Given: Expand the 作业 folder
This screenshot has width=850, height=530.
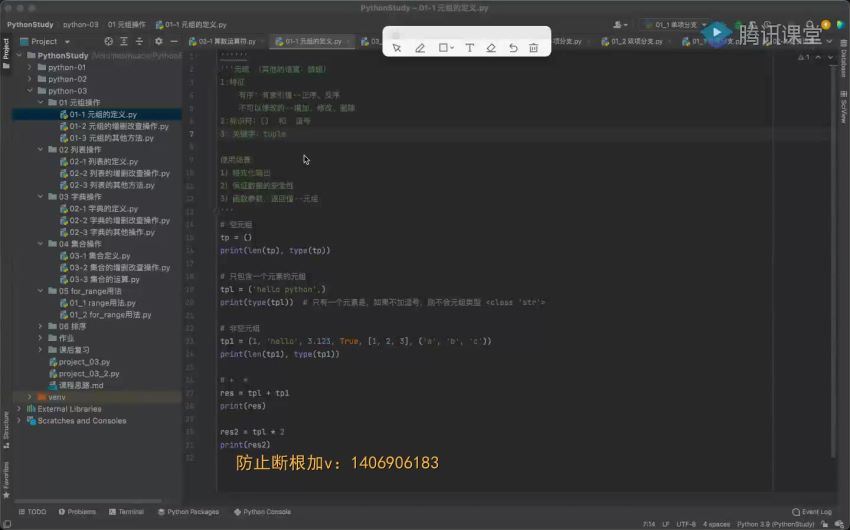Looking at the screenshot, I should point(41,338).
